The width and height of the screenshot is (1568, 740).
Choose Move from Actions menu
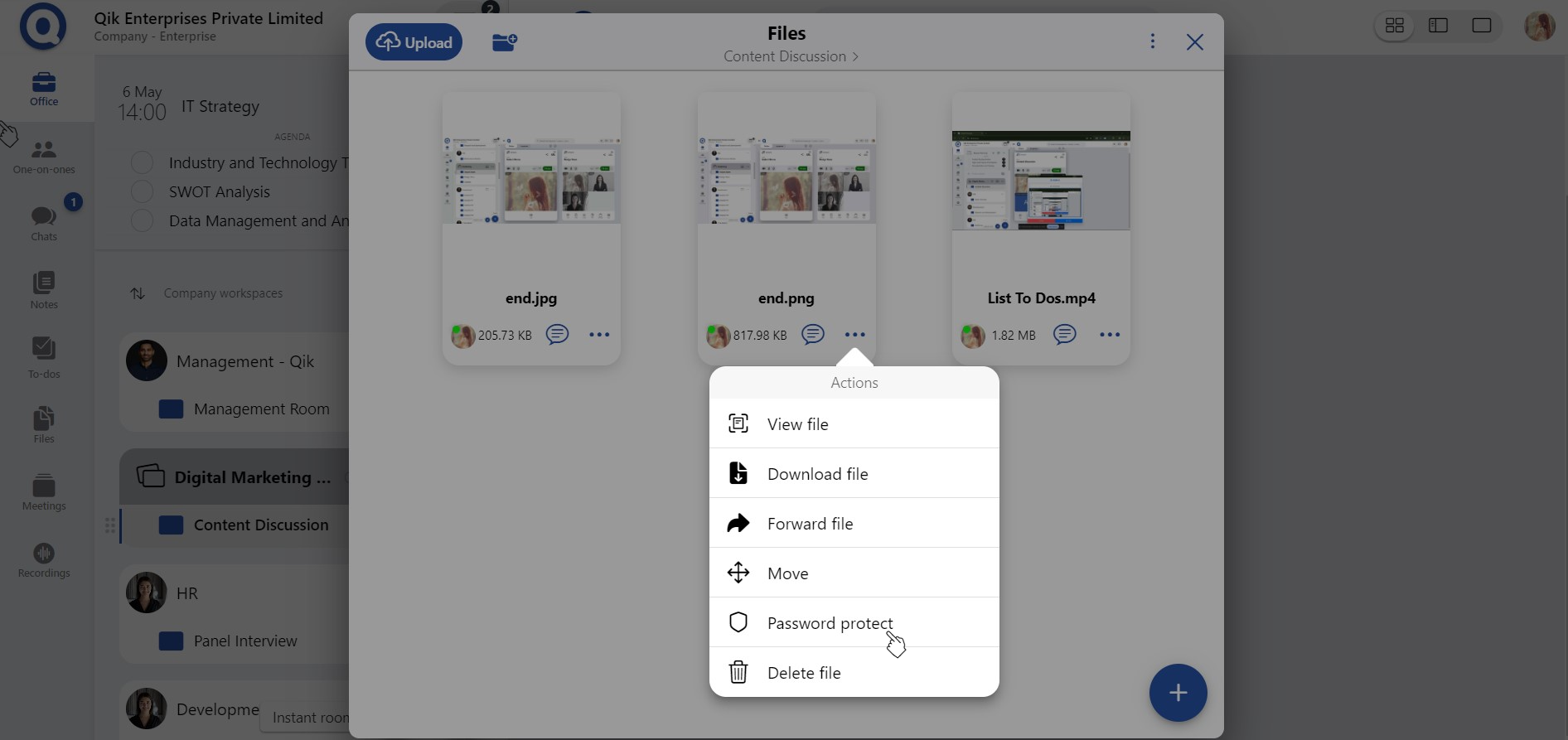click(x=854, y=573)
